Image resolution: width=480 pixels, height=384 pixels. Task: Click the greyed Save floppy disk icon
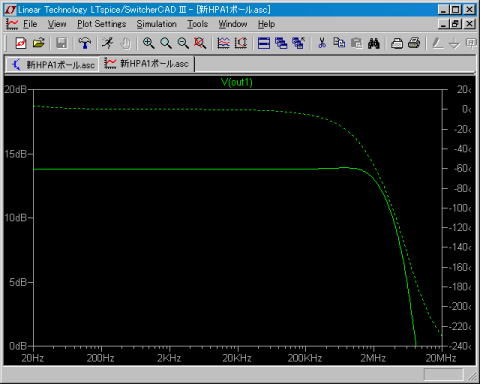point(61,43)
